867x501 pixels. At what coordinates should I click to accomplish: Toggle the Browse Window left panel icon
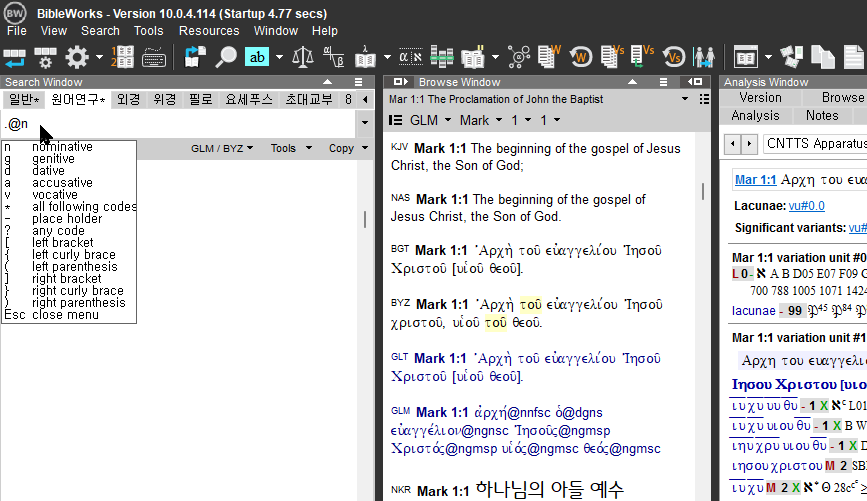[x=400, y=82]
